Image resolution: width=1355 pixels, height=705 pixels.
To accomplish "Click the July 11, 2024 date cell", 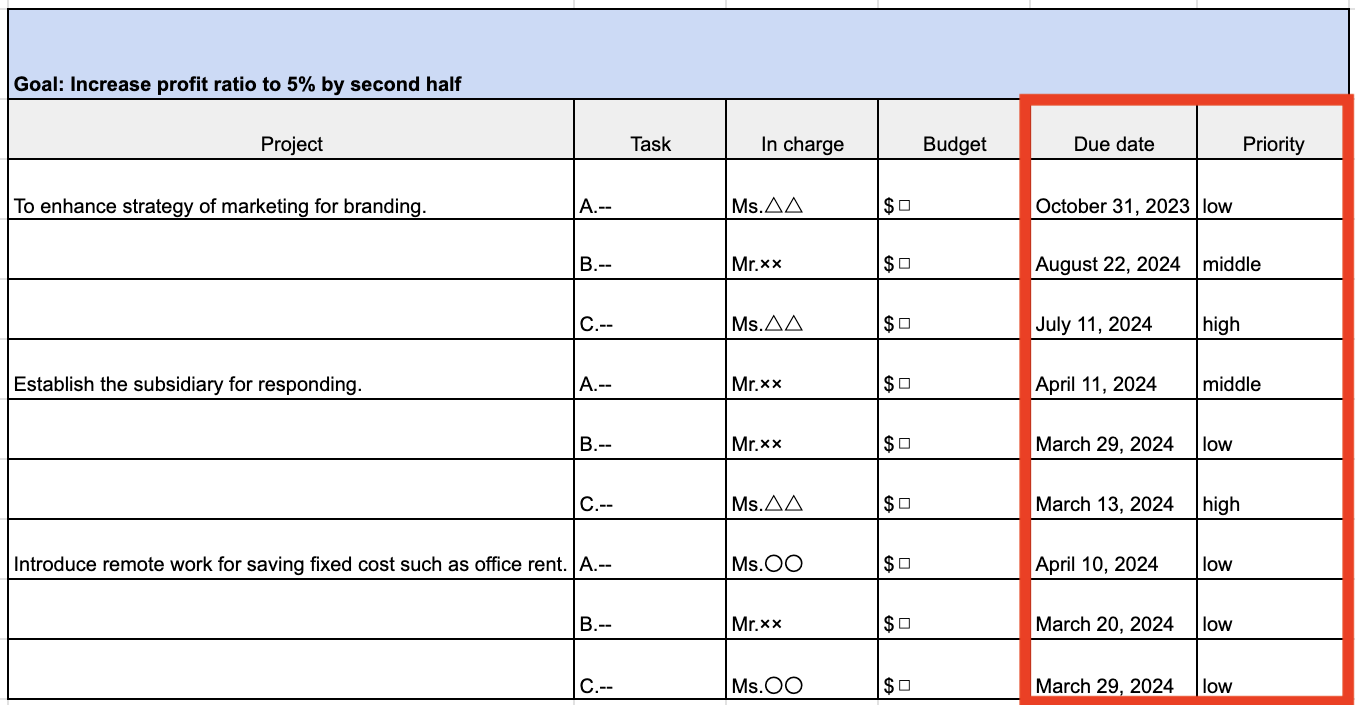I will coord(1093,325).
